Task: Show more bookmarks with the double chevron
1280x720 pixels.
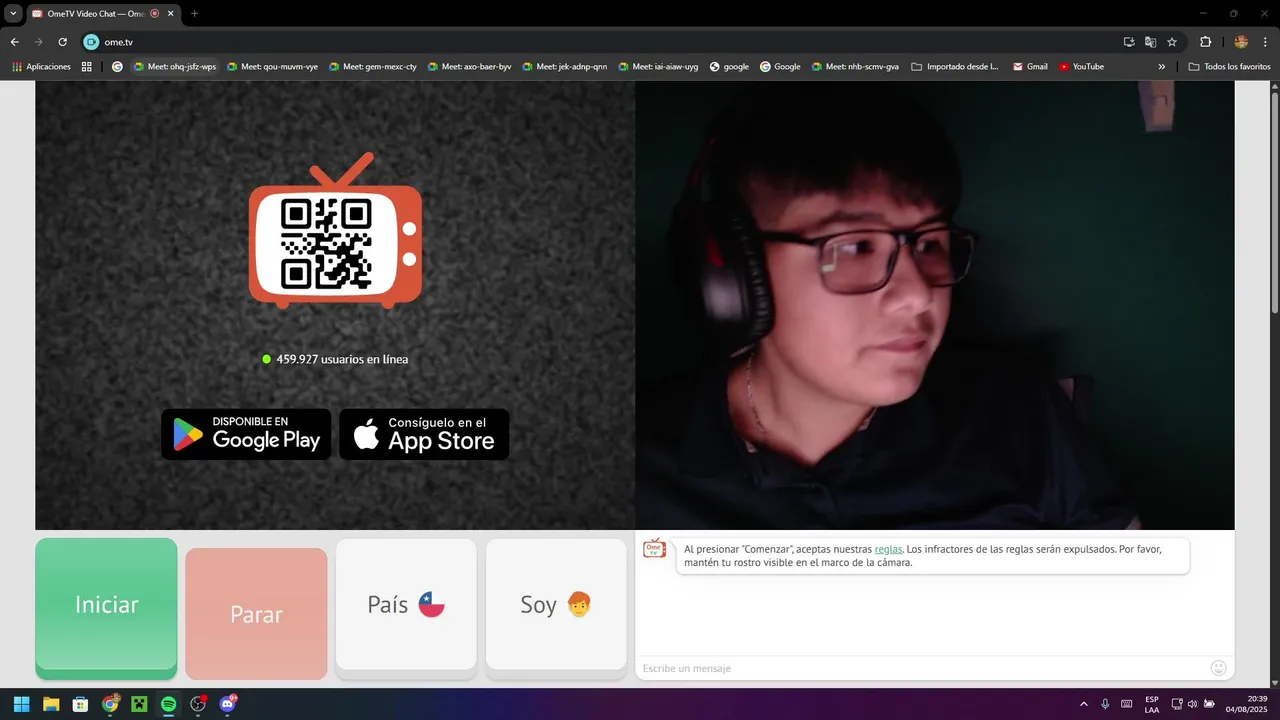Action: coord(1161,67)
